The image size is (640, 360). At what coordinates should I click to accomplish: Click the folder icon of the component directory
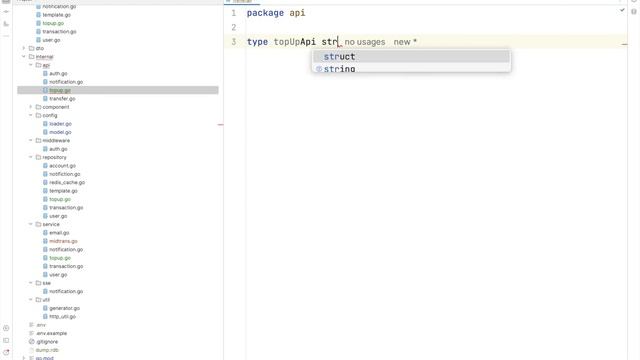[x=38, y=107]
